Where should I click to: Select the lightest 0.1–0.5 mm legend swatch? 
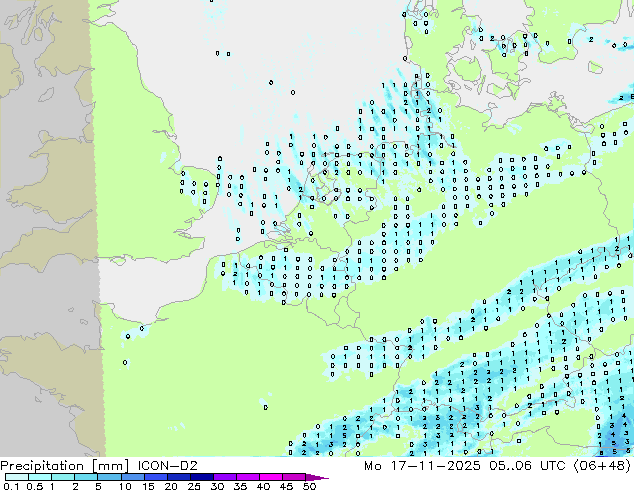[x=17, y=477]
